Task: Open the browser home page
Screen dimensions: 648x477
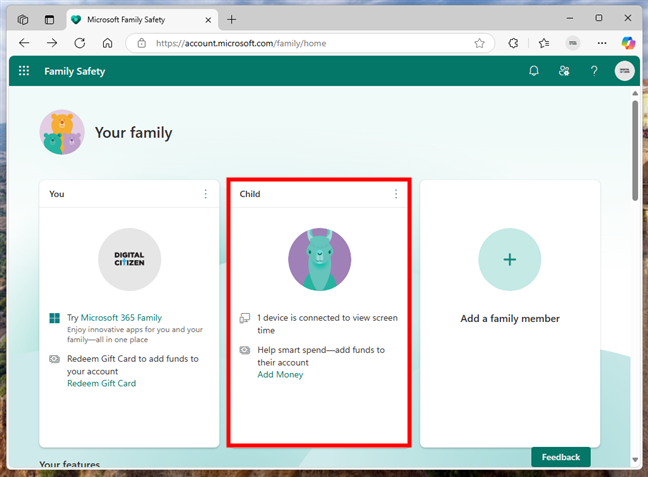Action: pos(107,43)
